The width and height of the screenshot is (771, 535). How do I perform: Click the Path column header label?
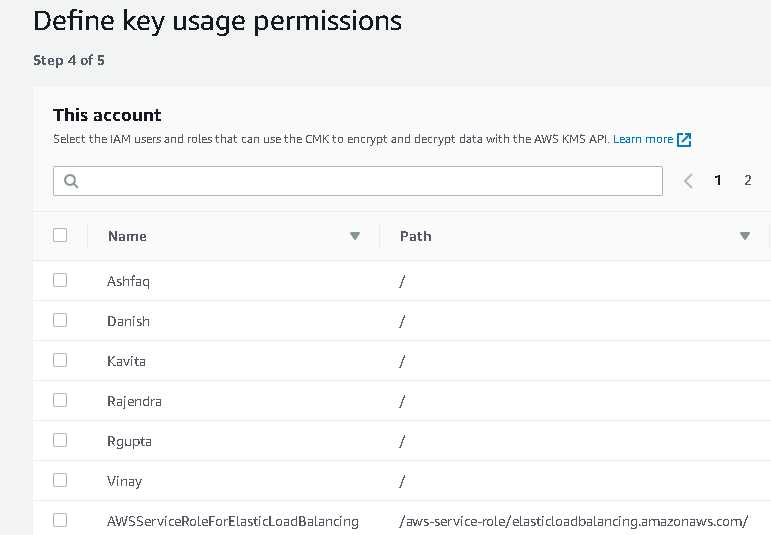(416, 236)
